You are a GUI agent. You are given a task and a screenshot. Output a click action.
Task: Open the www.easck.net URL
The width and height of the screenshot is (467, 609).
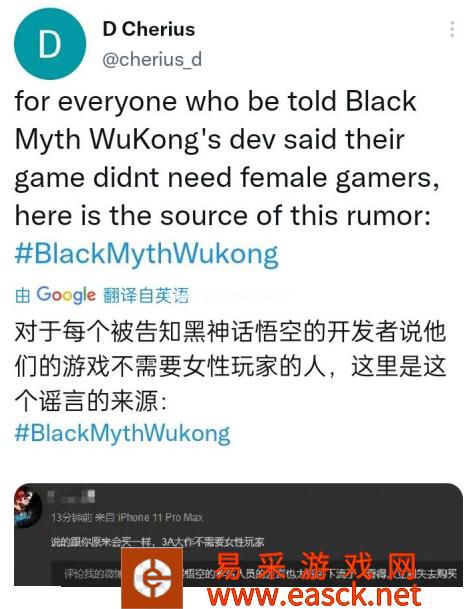pyautogui.click(x=314, y=595)
